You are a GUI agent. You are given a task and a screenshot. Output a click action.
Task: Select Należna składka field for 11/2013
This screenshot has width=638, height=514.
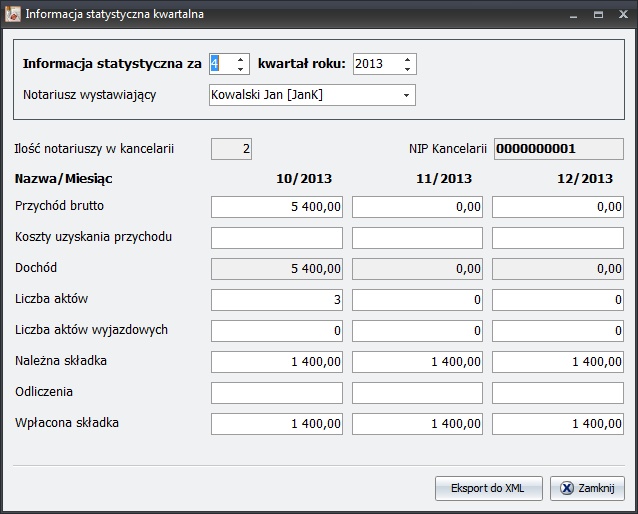417,362
